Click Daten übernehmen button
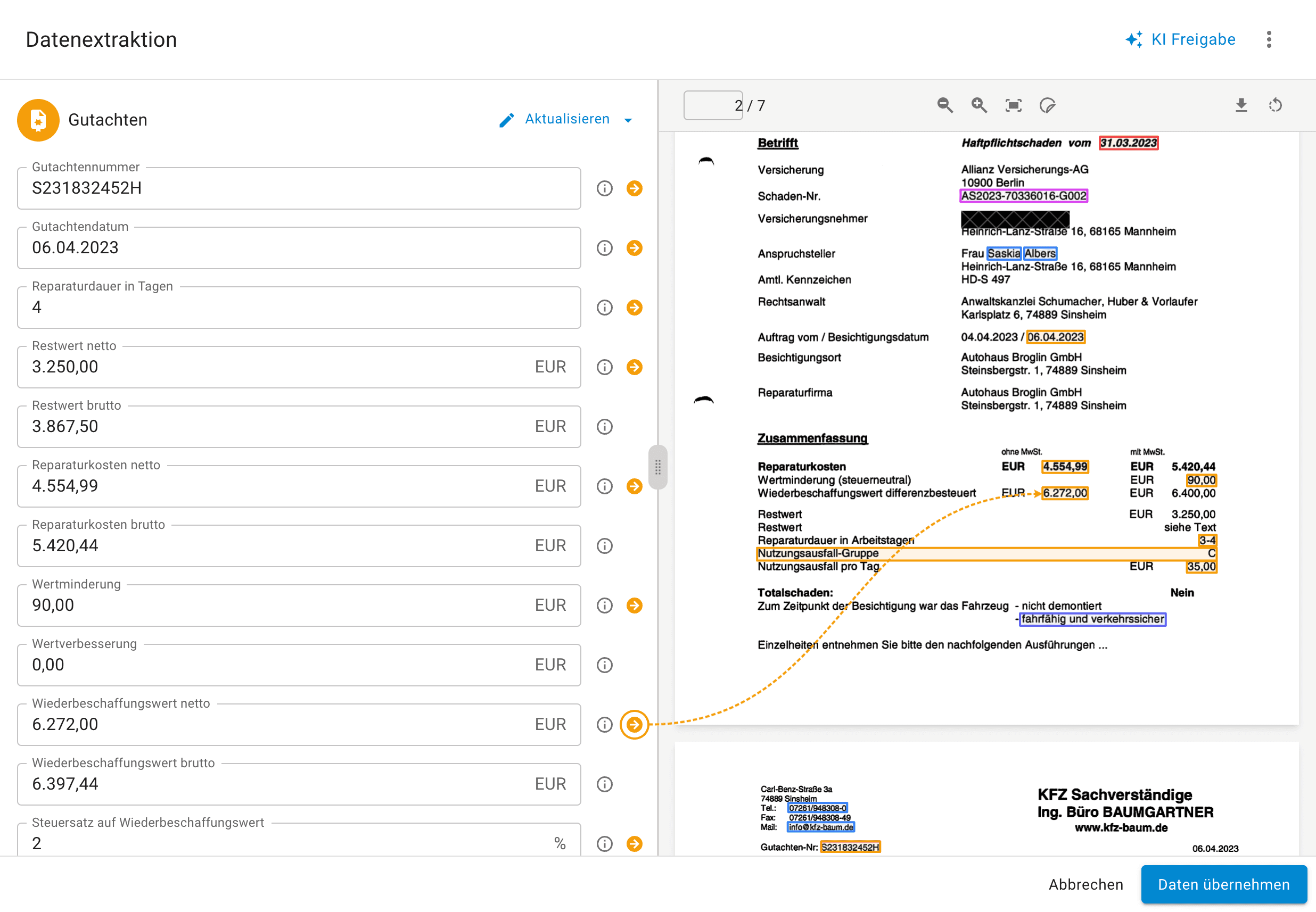The width and height of the screenshot is (1316, 912). click(x=1223, y=884)
